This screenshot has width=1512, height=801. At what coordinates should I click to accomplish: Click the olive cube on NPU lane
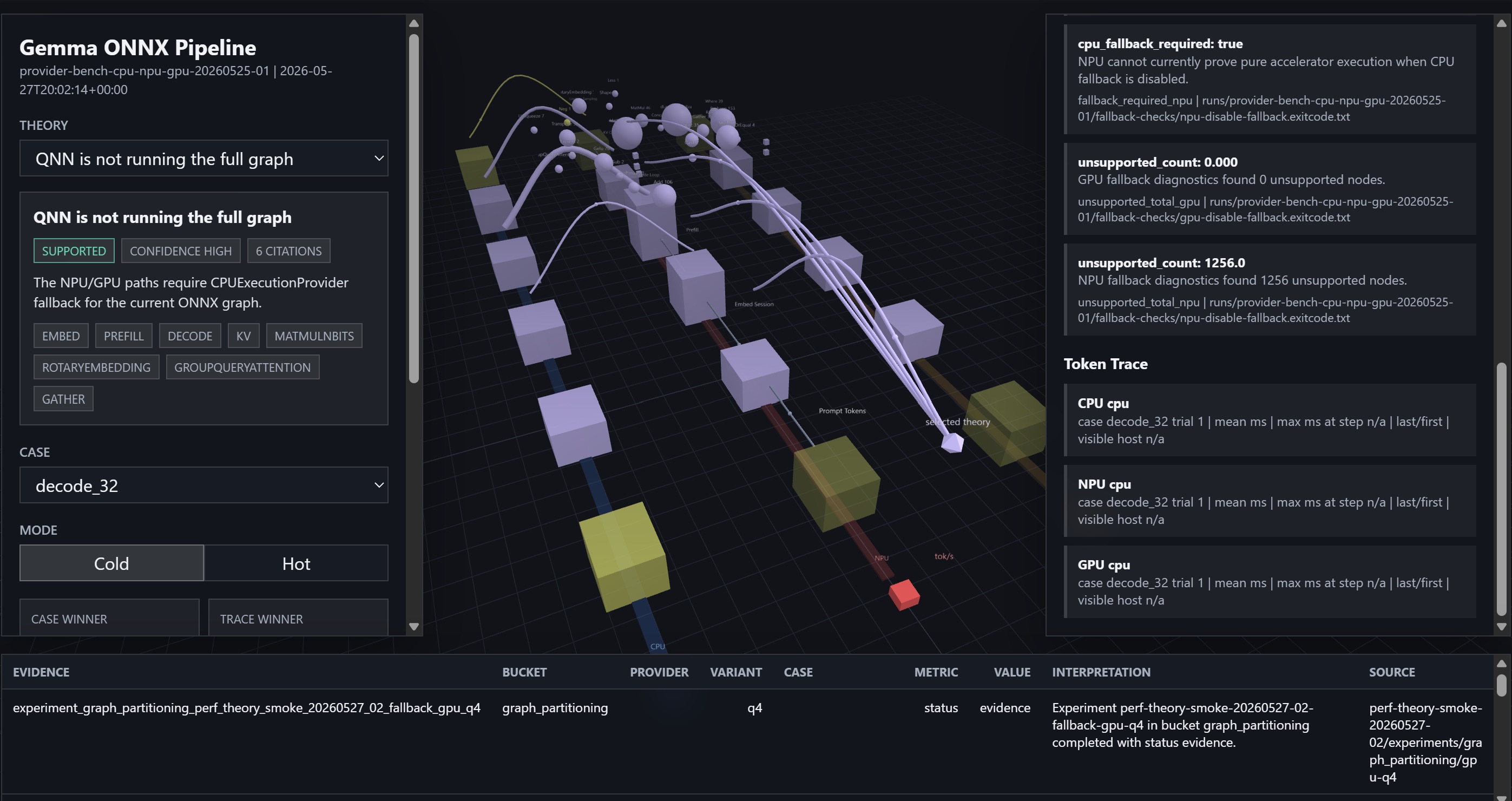(x=836, y=483)
